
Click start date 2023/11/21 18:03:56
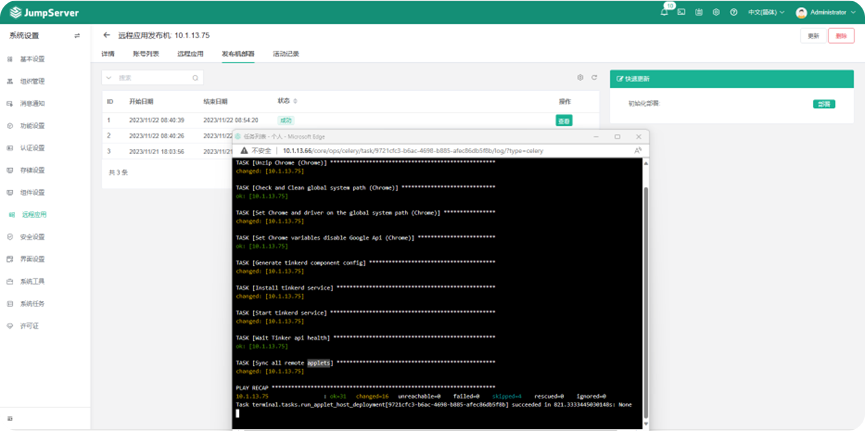click(157, 151)
